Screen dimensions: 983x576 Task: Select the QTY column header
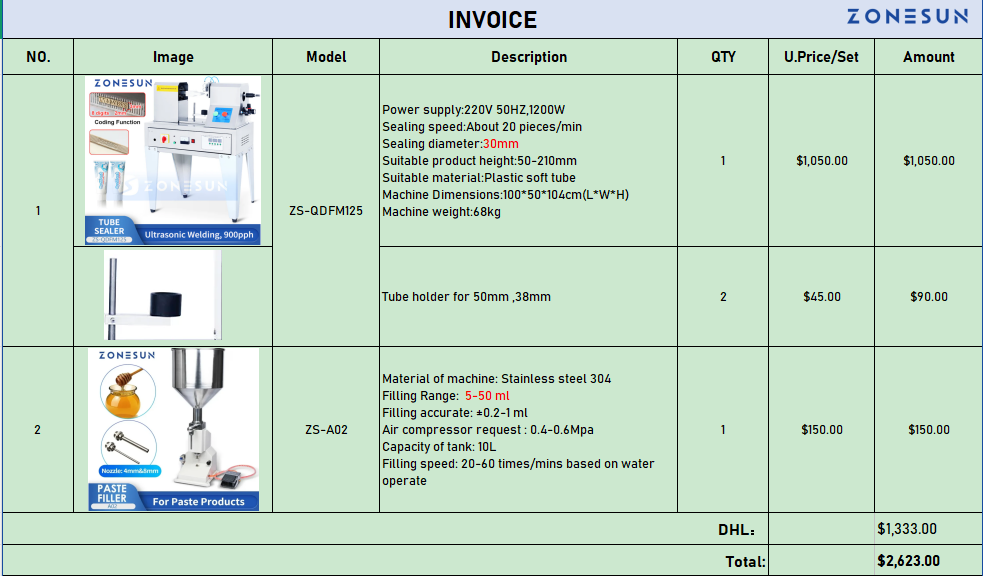click(x=723, y=57)
